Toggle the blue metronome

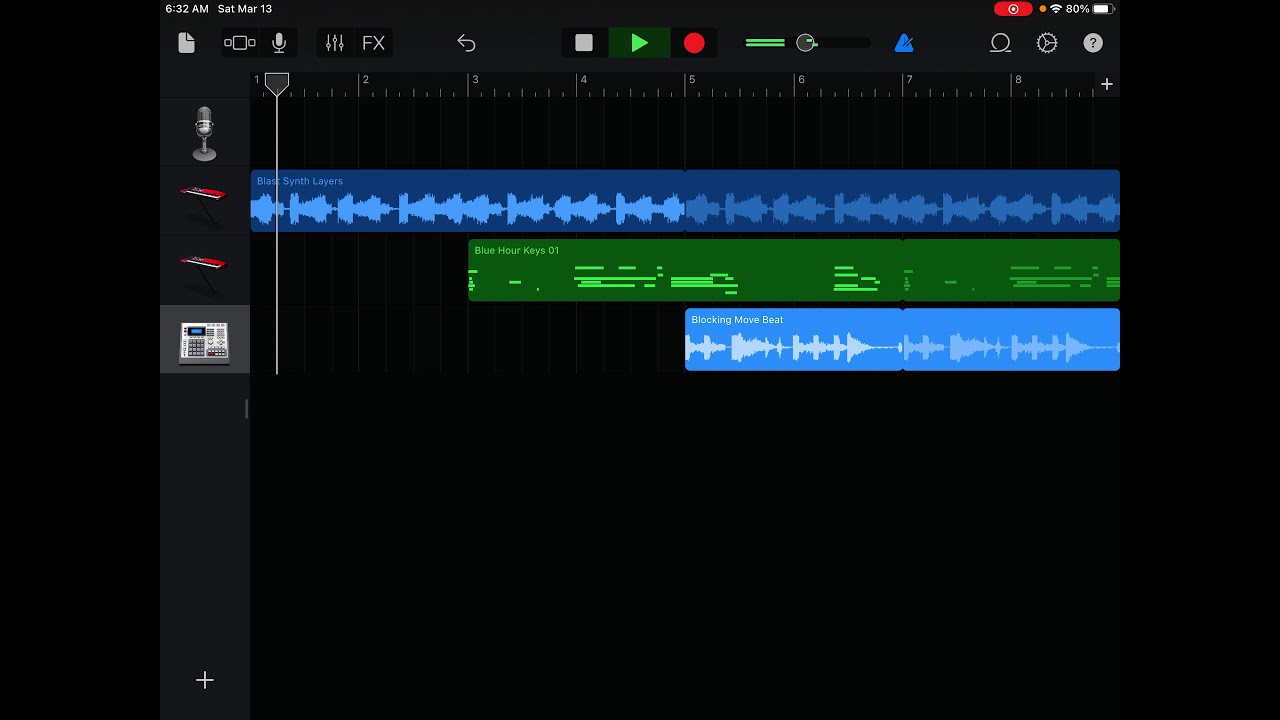click(904, 43)
